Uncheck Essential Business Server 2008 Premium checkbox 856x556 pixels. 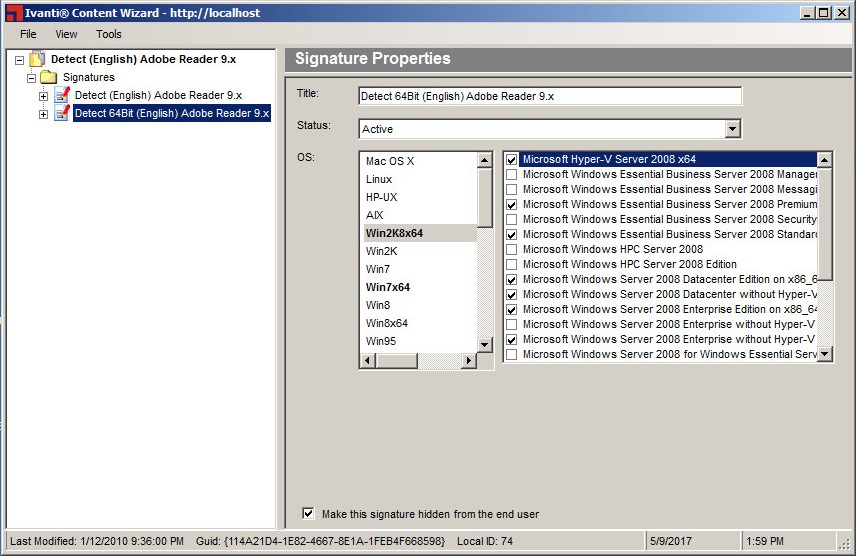click(512, 205)
